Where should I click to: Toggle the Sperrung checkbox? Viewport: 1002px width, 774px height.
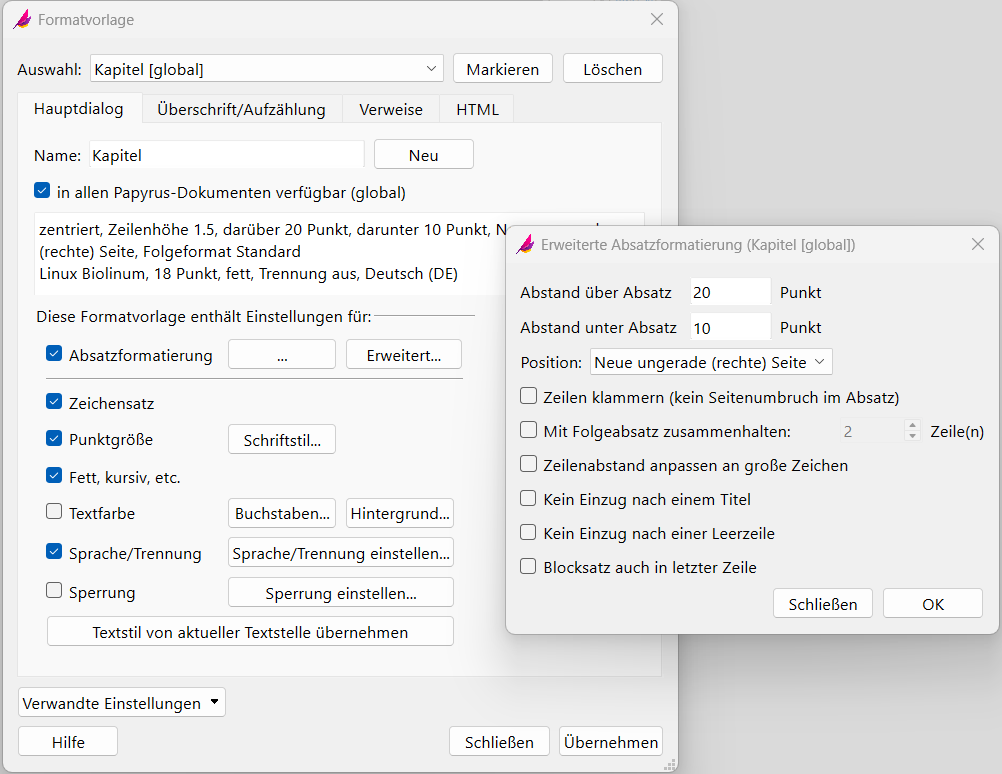pyautogui.click(x=55, y=591)
